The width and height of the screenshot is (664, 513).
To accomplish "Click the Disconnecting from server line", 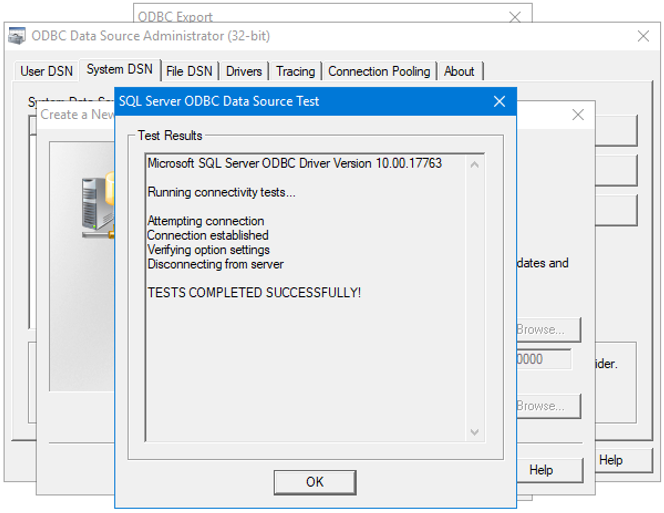I will 216,264.
